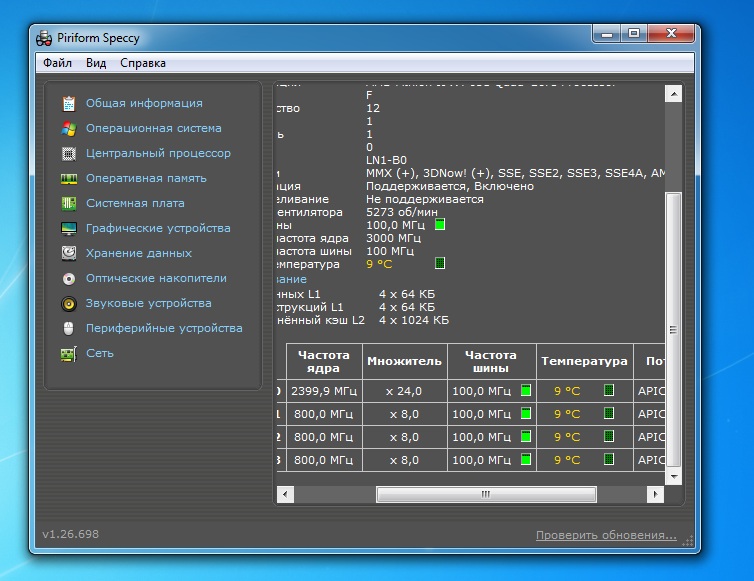Select the Центральный процессор chip icon
The width and height of the screenshot is (754, 581).
[x=68, y=153]
